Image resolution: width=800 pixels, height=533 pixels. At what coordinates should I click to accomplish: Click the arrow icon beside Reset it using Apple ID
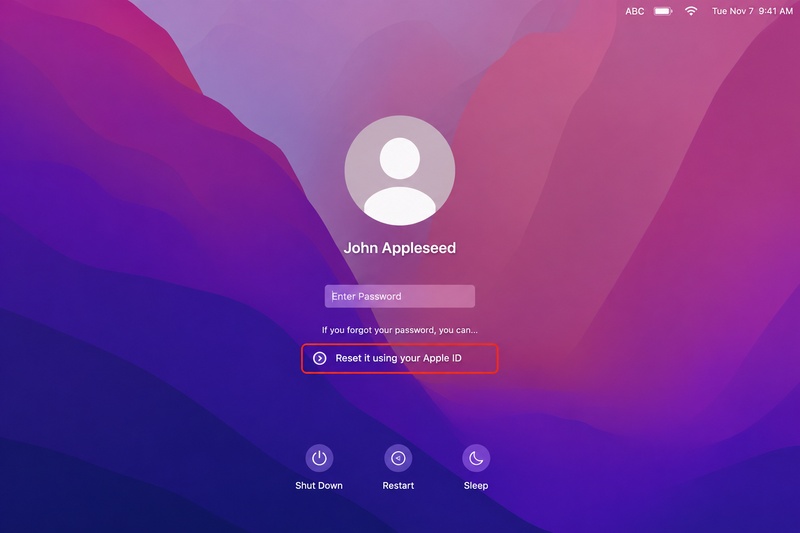319,359
